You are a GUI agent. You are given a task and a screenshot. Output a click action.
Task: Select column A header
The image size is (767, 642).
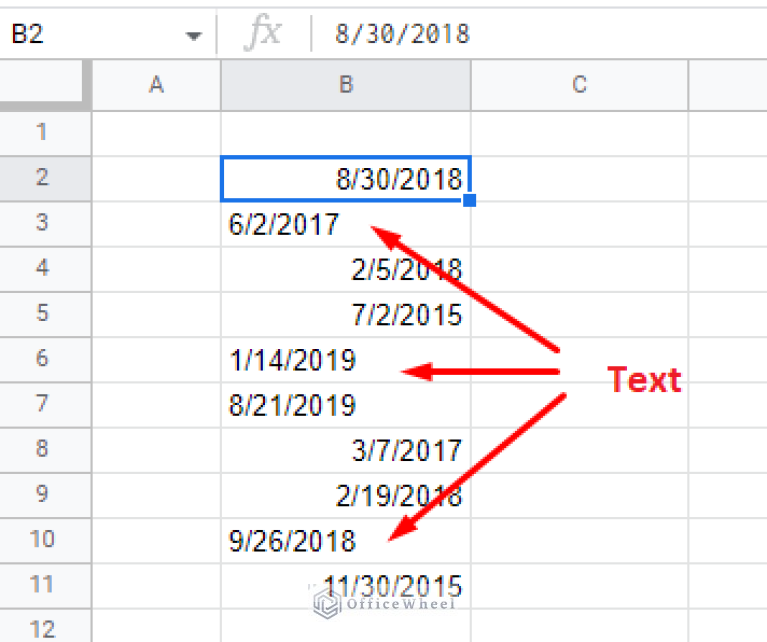tap(156, 85)
